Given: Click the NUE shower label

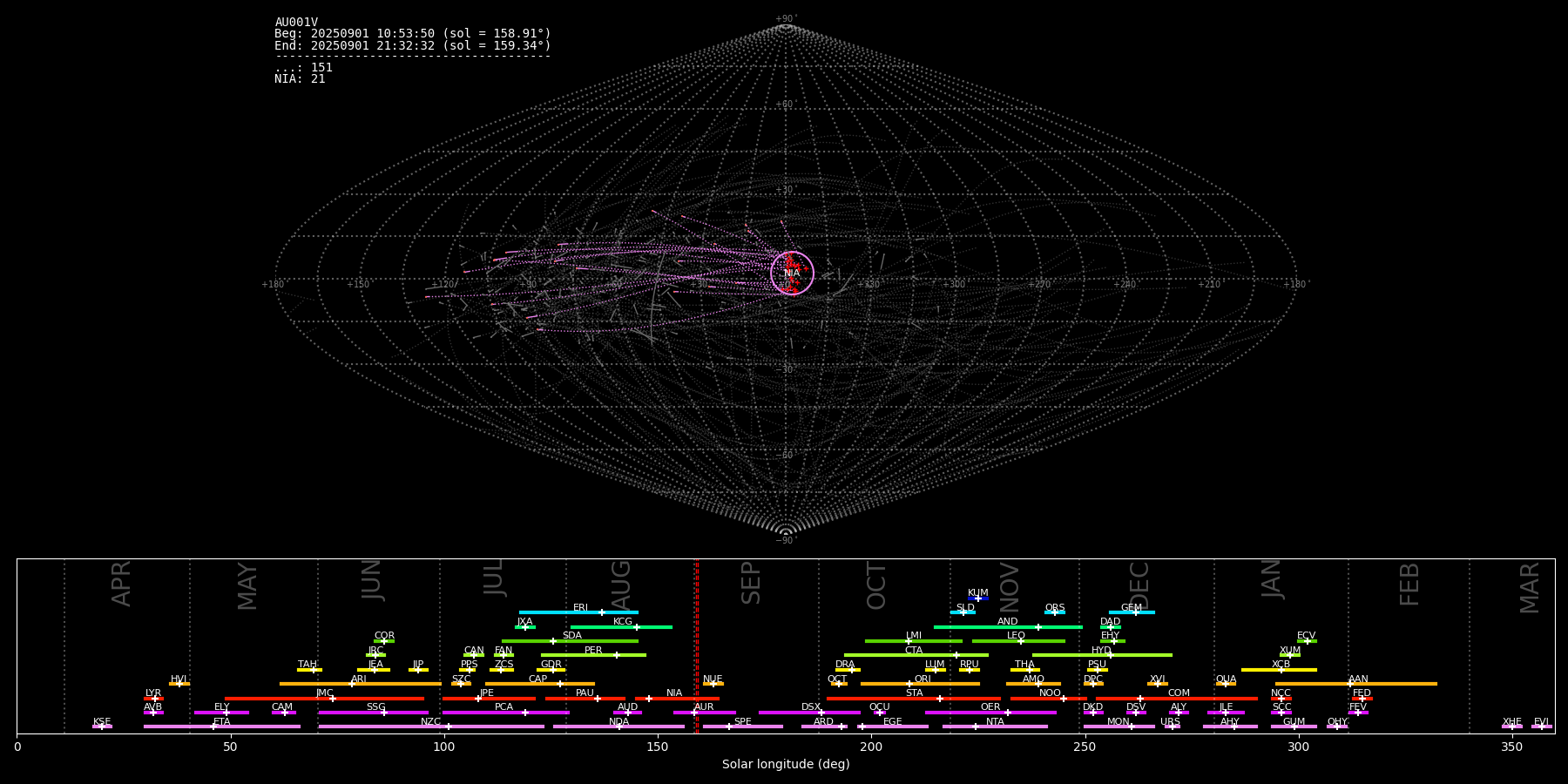Looking at the screenshot, I should pos(713,679).
